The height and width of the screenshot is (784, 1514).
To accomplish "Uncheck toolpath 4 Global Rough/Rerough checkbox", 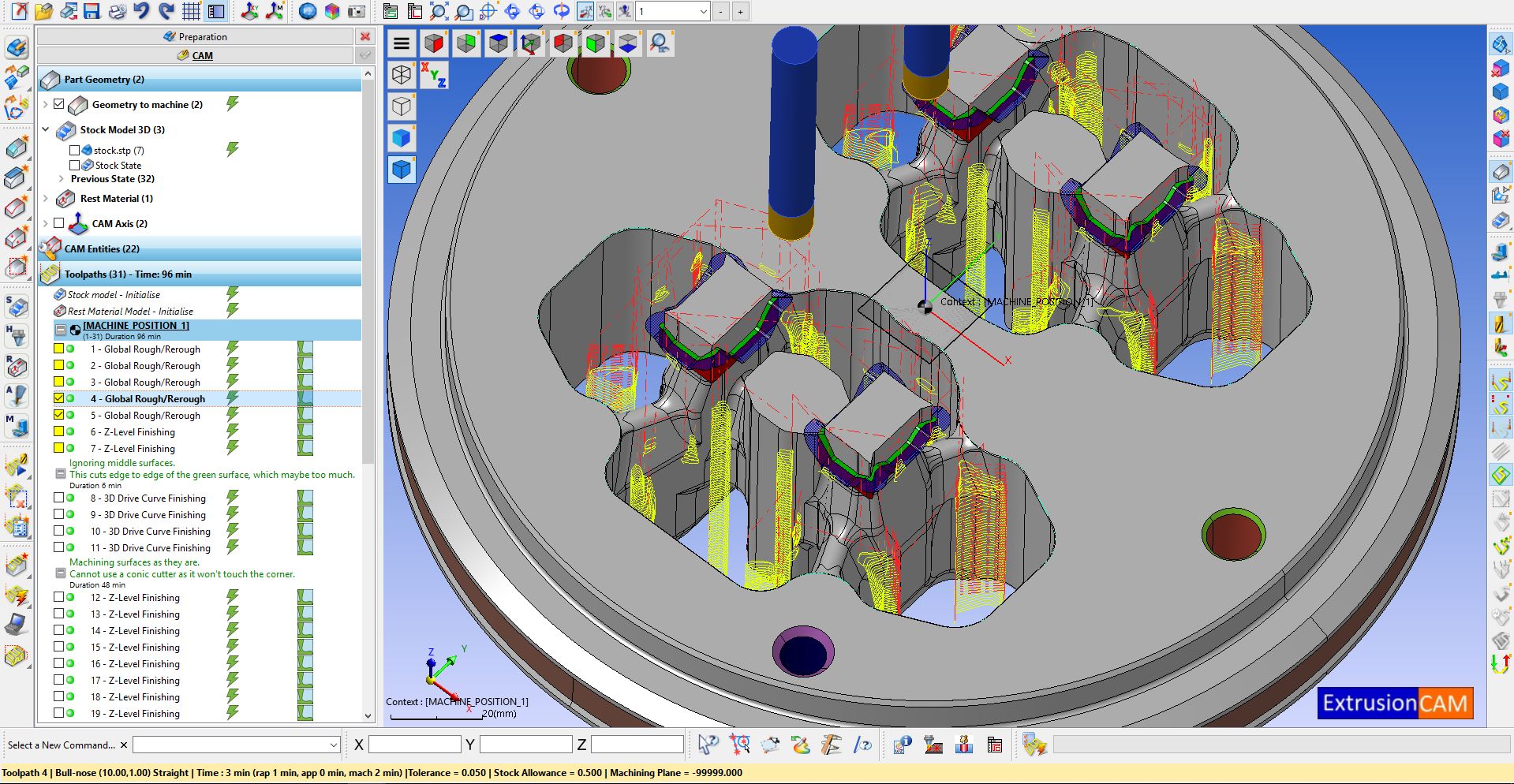I will (x=59, y=398).
